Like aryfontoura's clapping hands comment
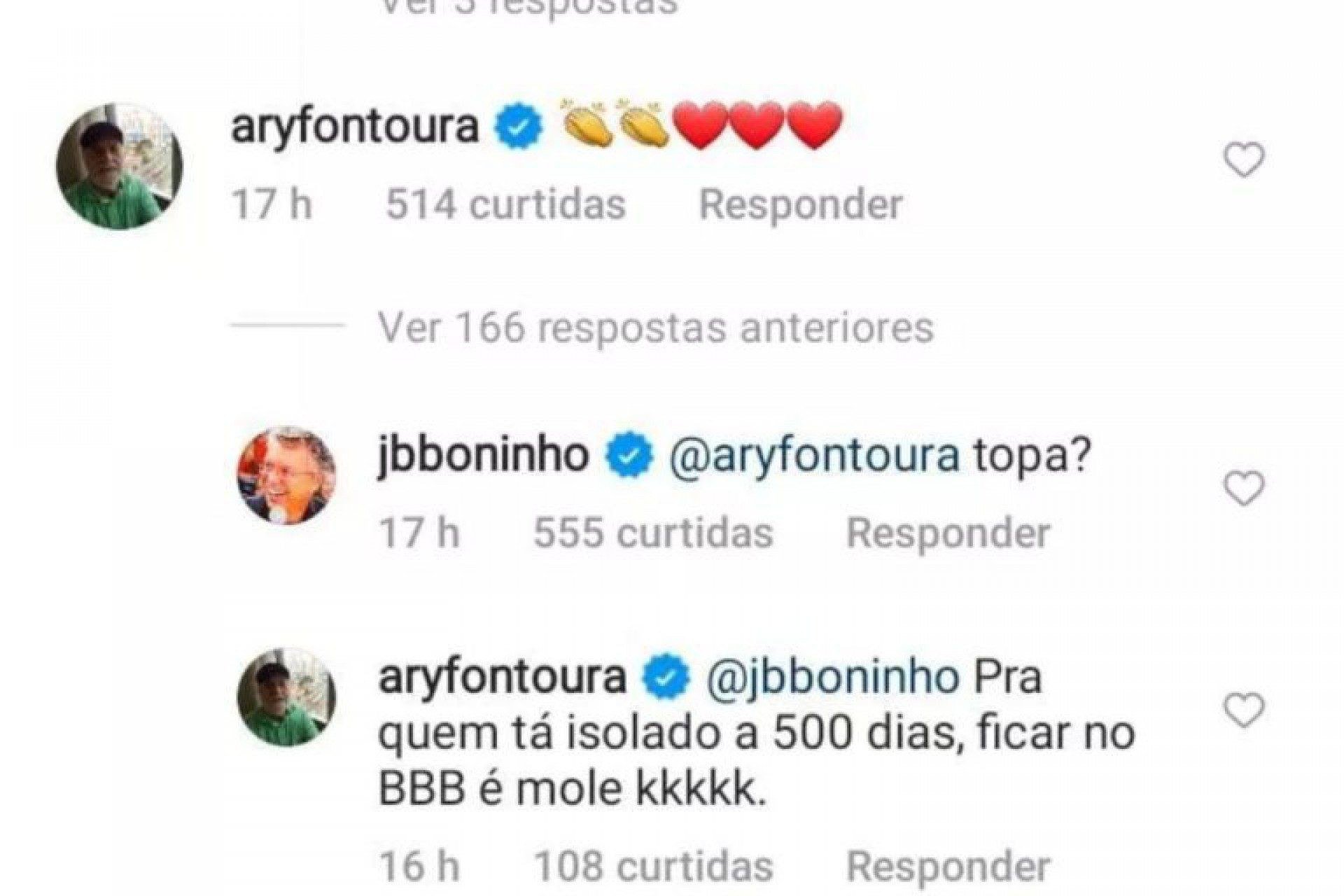 [x=1244, y=160]
